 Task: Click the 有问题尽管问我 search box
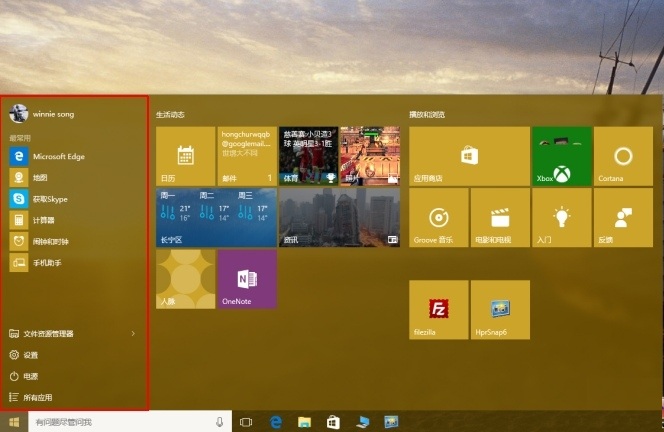click(x=130, y=422)
